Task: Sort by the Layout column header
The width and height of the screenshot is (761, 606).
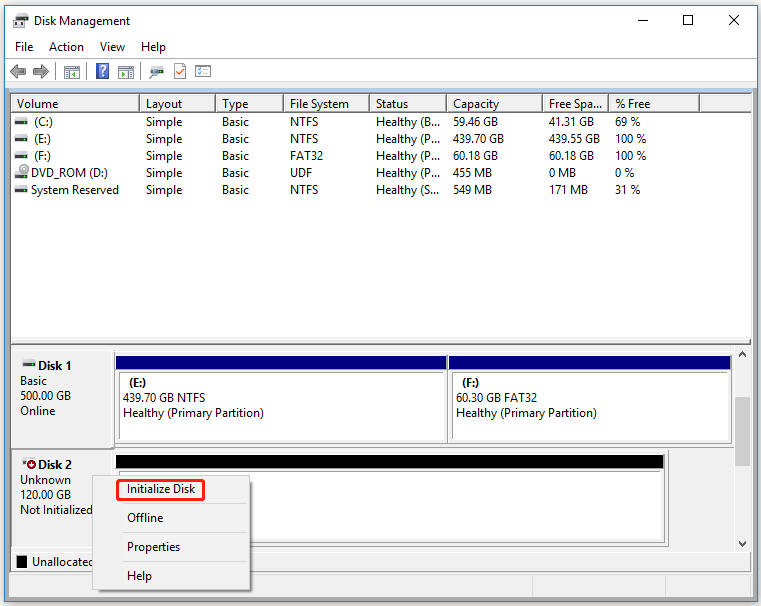Action: 178,104
